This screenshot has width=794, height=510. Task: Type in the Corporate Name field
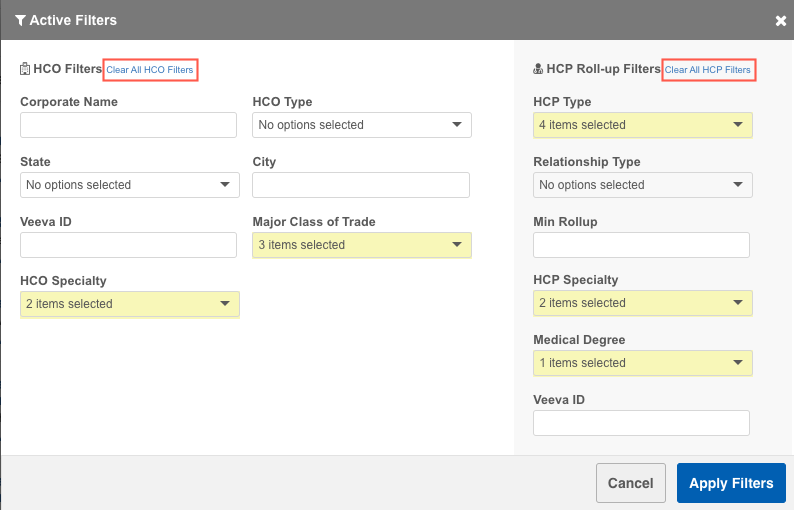click(x=128, y=125)
